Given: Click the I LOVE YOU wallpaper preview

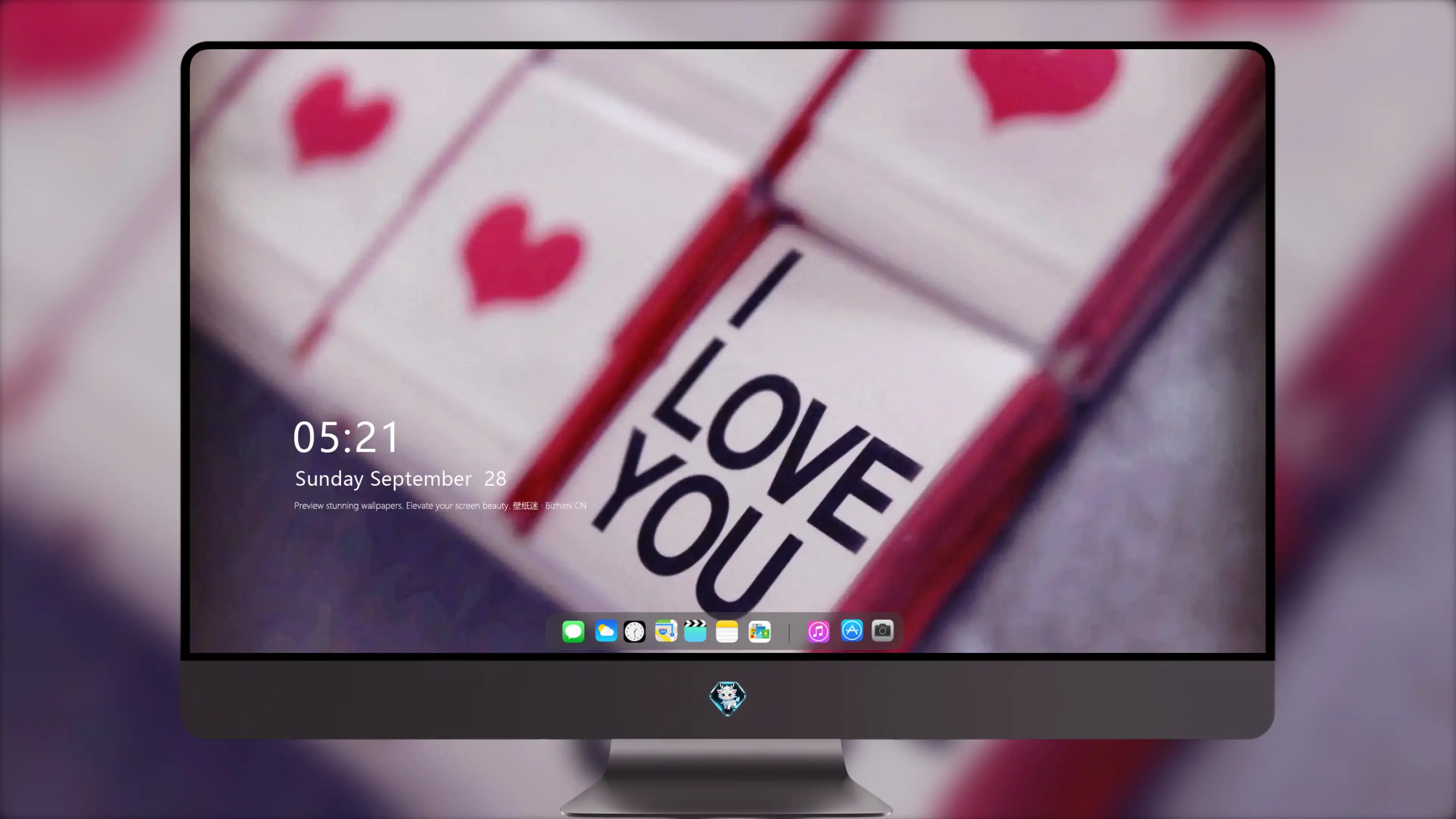Looking at the screenshot, I should pos(728,350).
